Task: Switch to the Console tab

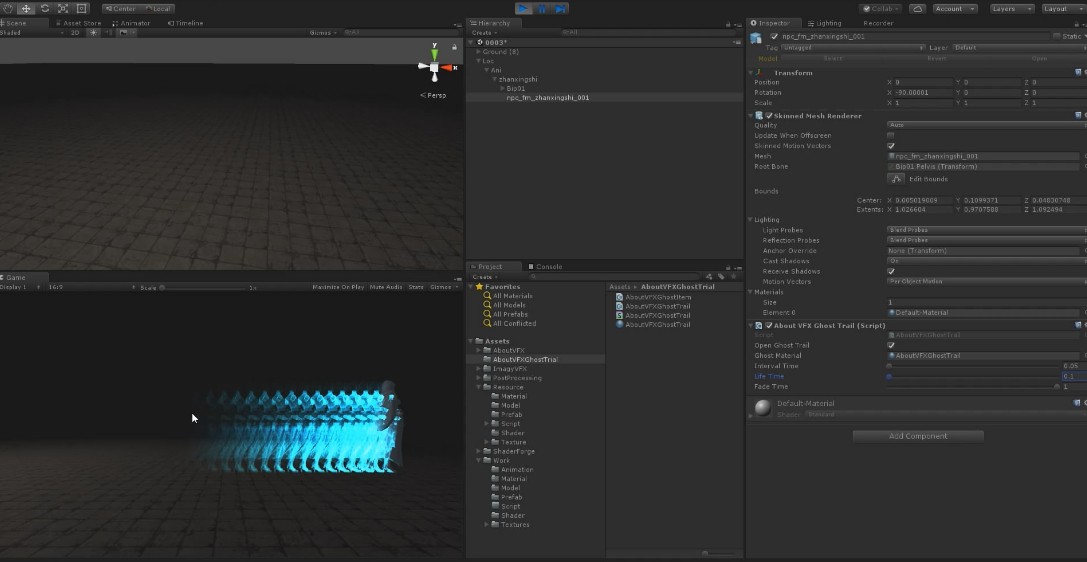Action: click(545, 267)
